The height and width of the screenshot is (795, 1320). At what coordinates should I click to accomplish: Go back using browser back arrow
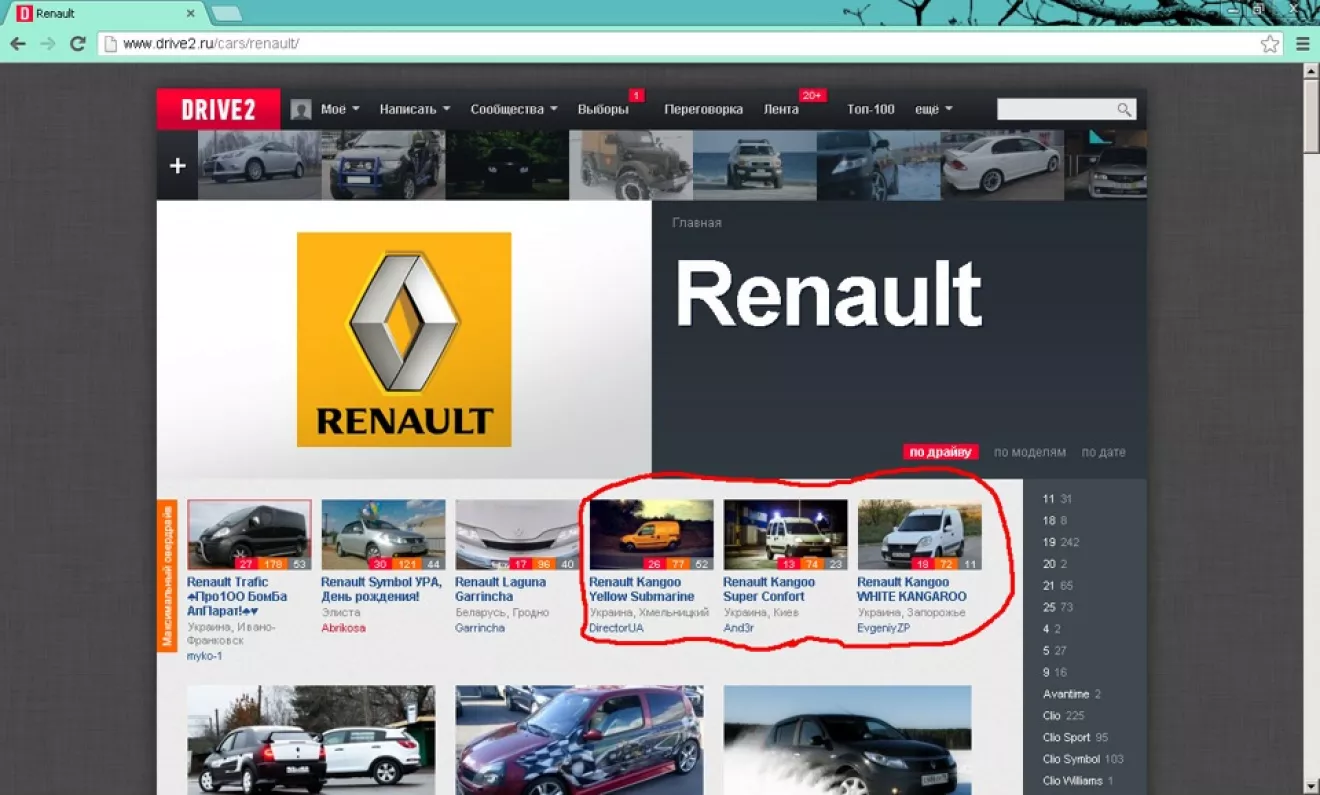coord(18,44)
